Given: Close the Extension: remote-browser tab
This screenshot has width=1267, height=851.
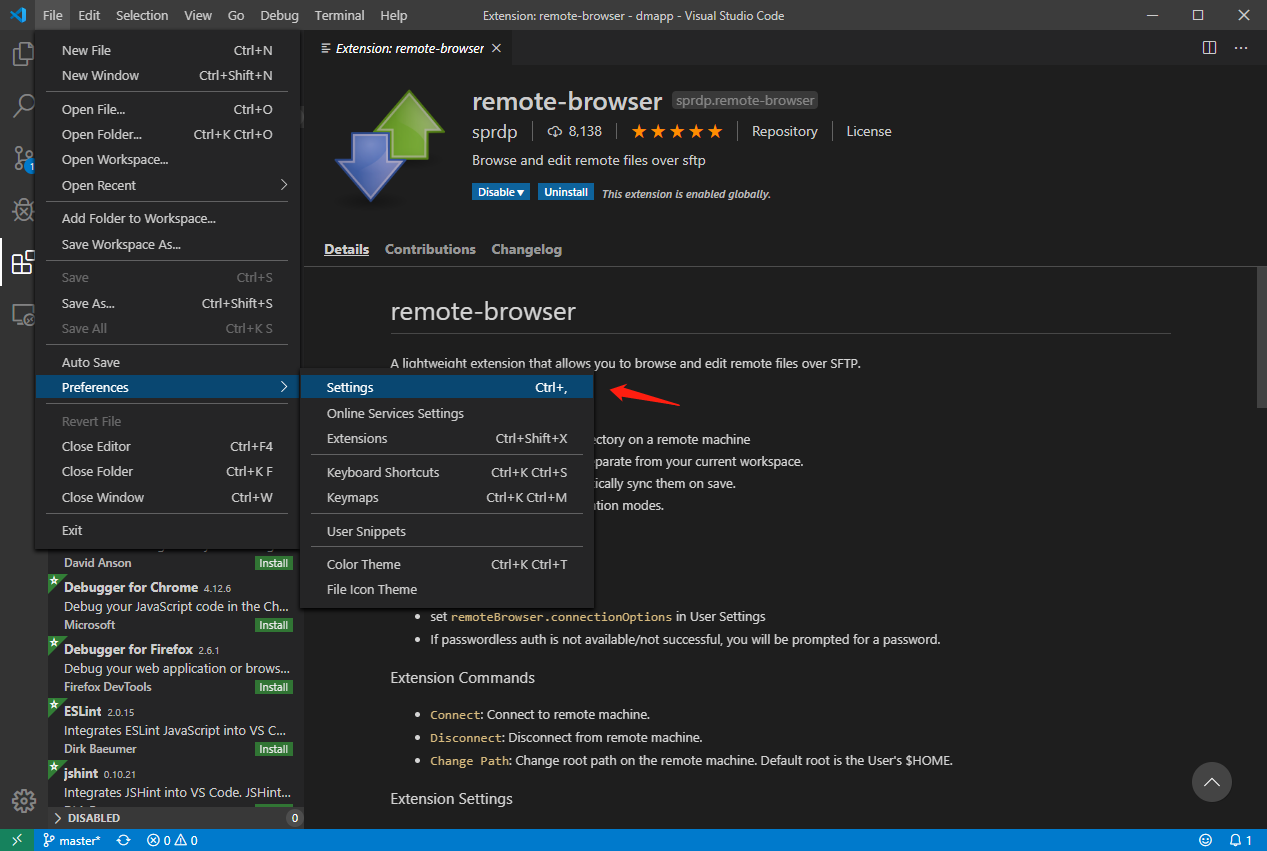Looking at the screenshot, I should coord(497,48).
